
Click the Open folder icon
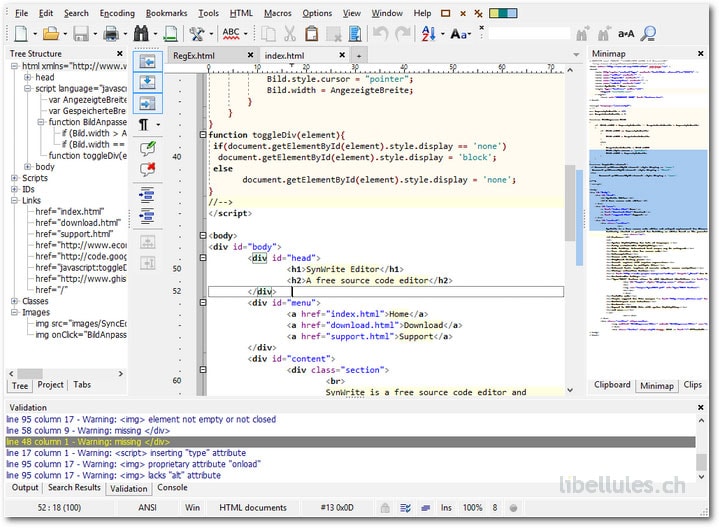click(x=51, y=33)
